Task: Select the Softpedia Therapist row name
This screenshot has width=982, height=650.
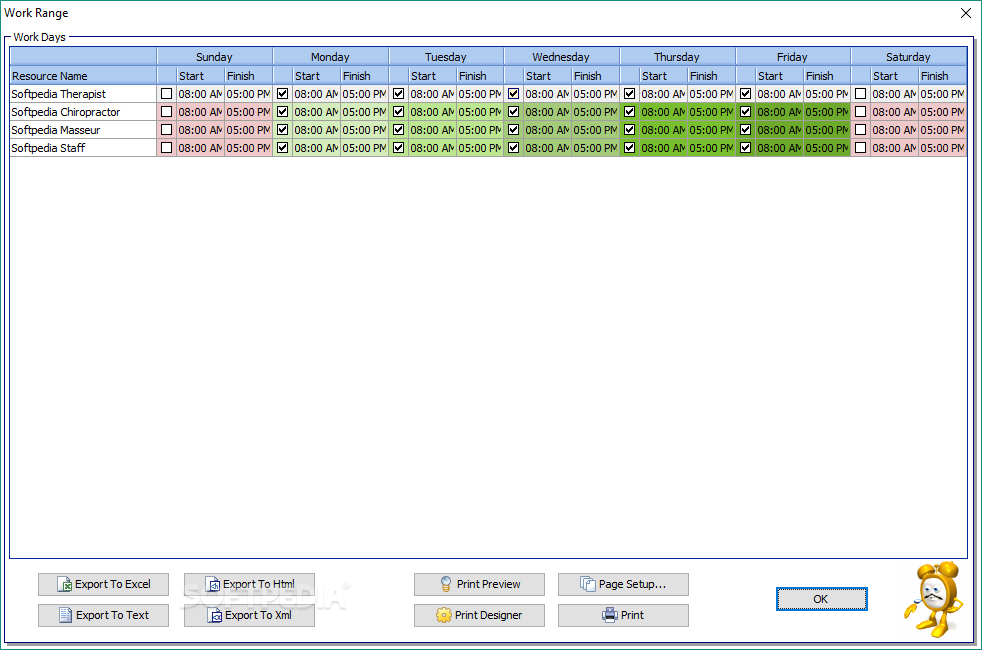Action: (x=83, y=94)
